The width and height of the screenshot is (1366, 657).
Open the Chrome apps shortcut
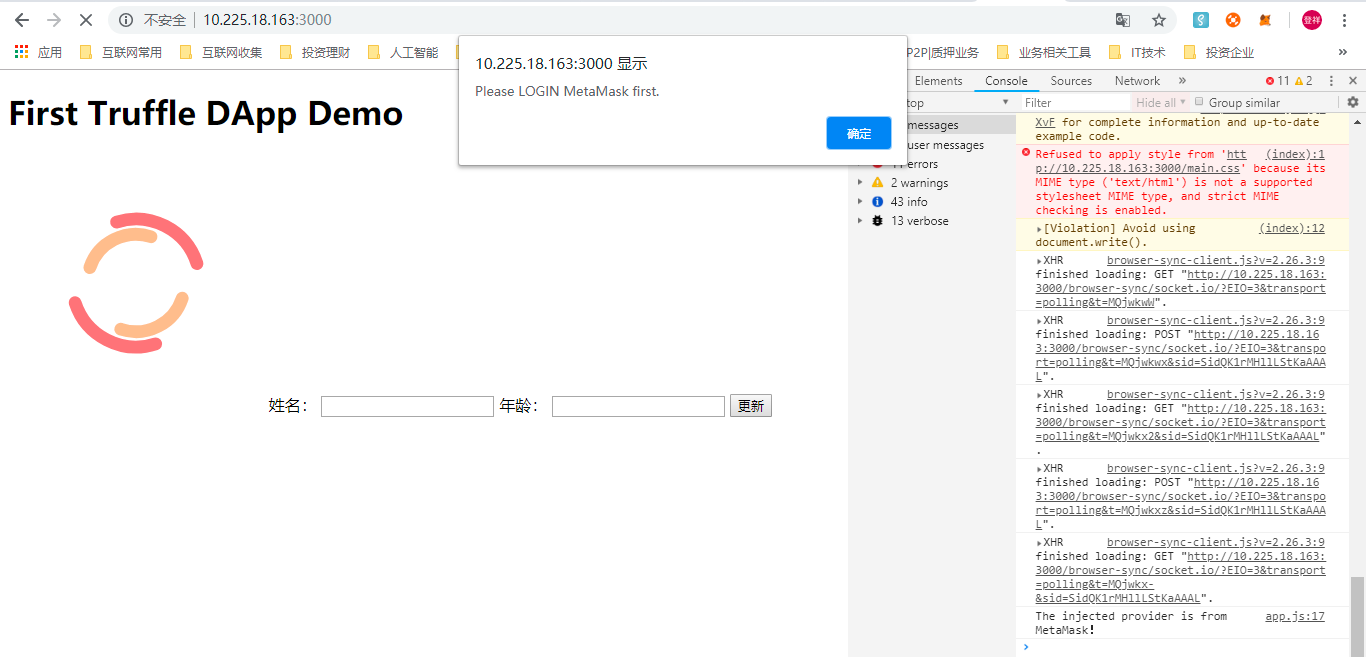tap(21, 52)
